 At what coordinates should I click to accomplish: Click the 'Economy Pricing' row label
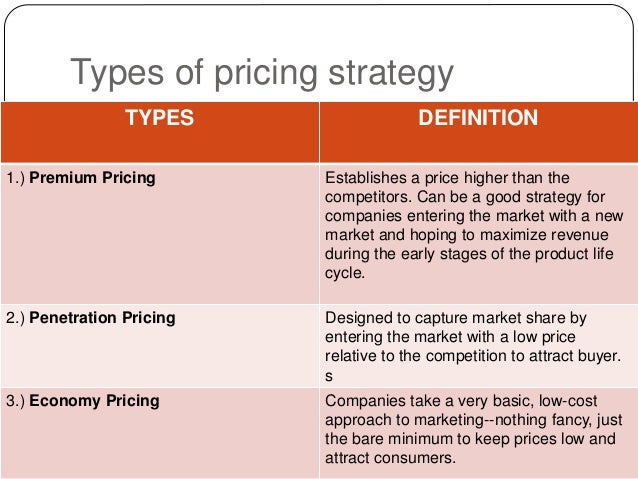click(x=94, y=401)
